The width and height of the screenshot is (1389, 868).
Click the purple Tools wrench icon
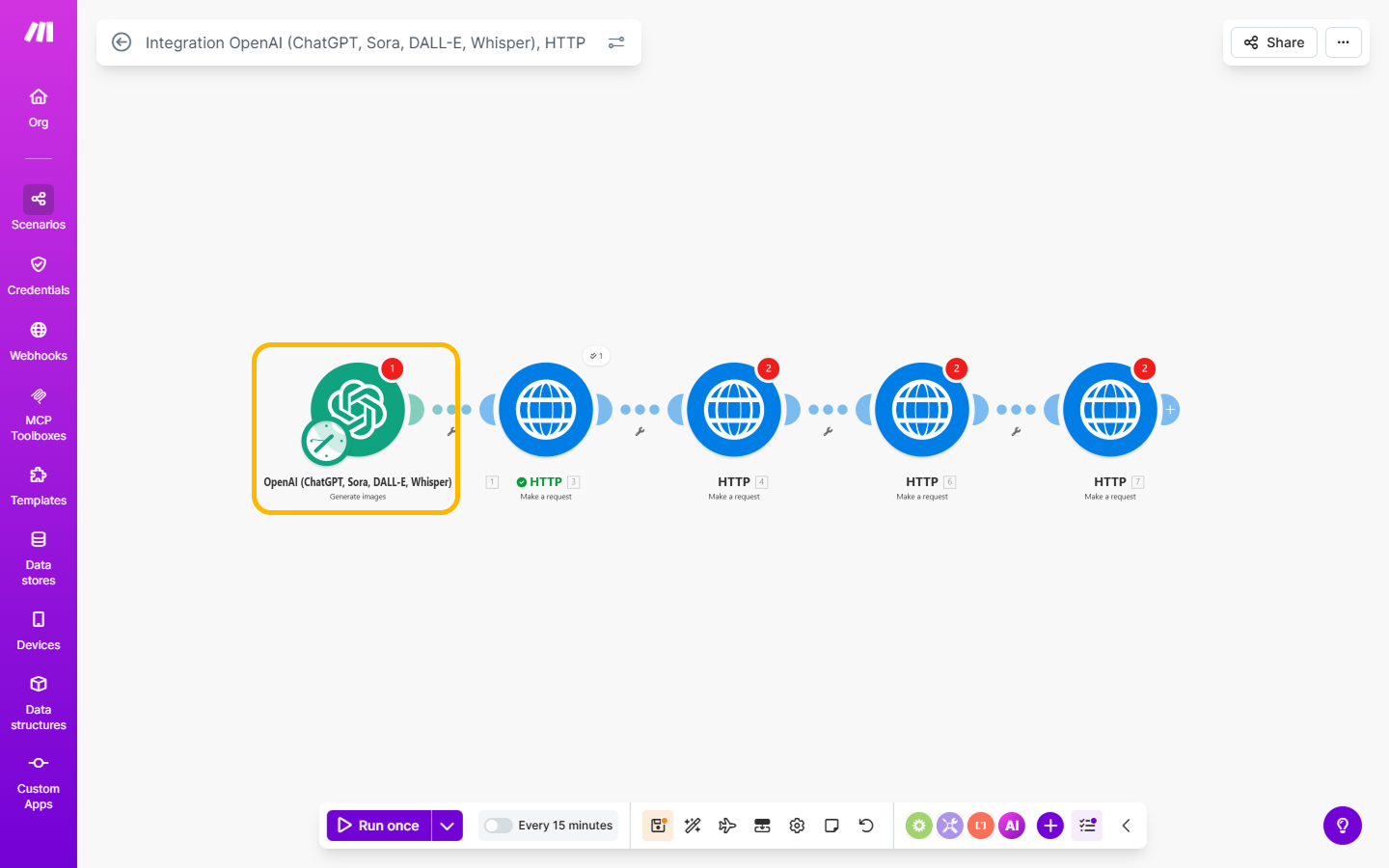949,826
